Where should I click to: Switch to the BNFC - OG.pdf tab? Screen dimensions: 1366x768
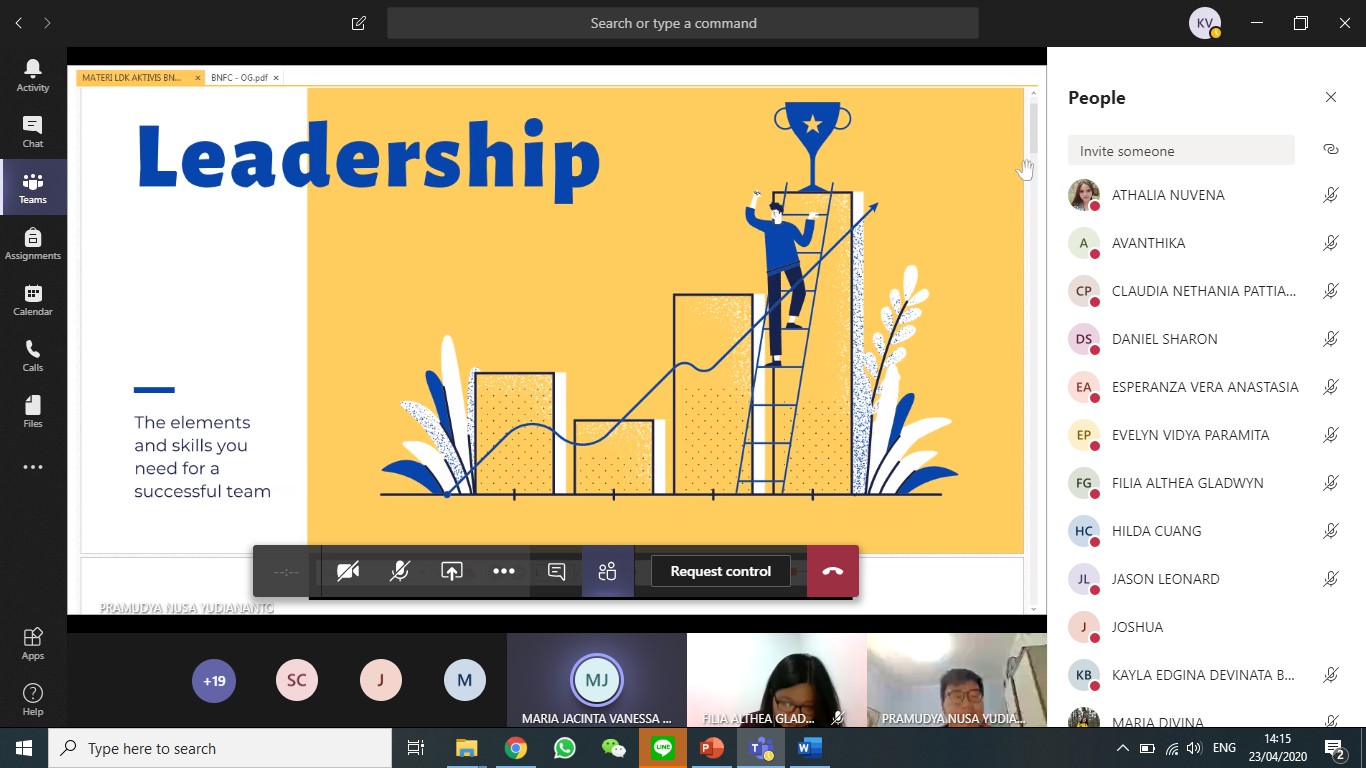tap(239, 77)
